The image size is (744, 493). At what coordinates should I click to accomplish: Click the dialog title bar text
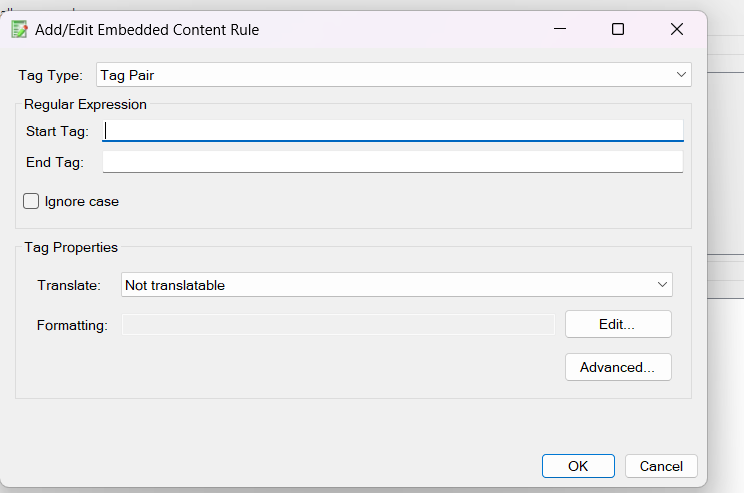pos(147,30)
